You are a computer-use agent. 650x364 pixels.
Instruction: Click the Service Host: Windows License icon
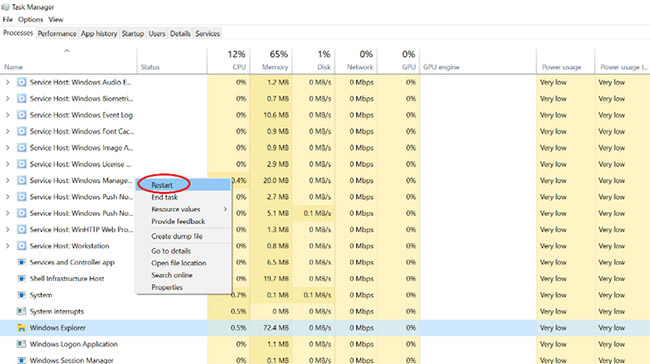(21, 164)
